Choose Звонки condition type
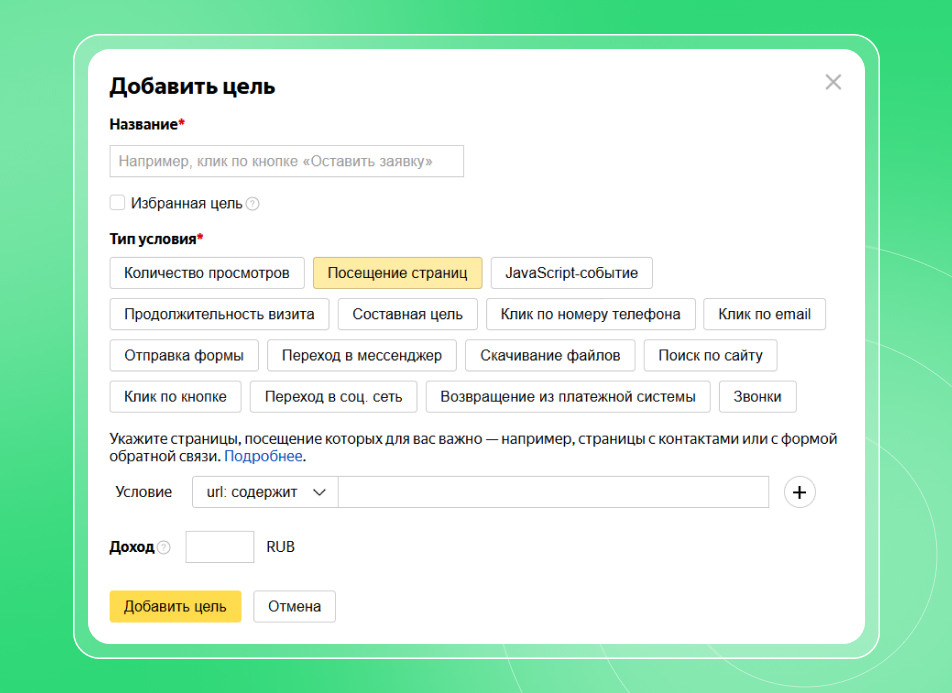Image resolution: width=952 pixels, height=693 pixels. [757, 397]
